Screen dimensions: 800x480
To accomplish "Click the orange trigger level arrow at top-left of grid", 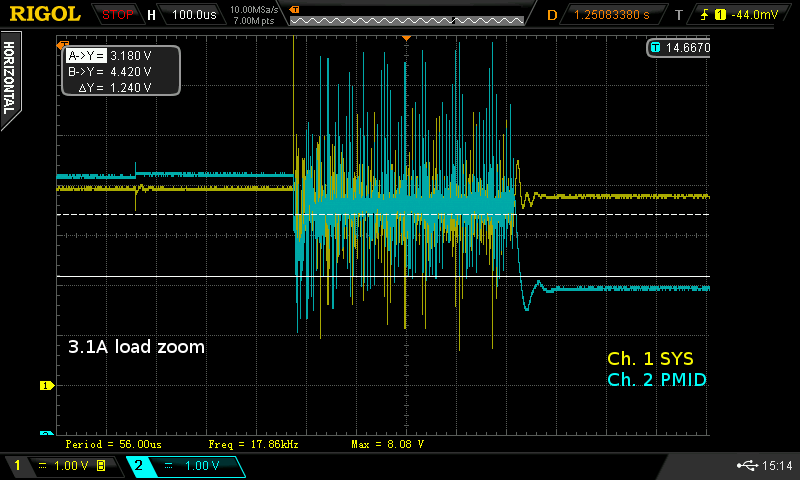I will (62, 45).
